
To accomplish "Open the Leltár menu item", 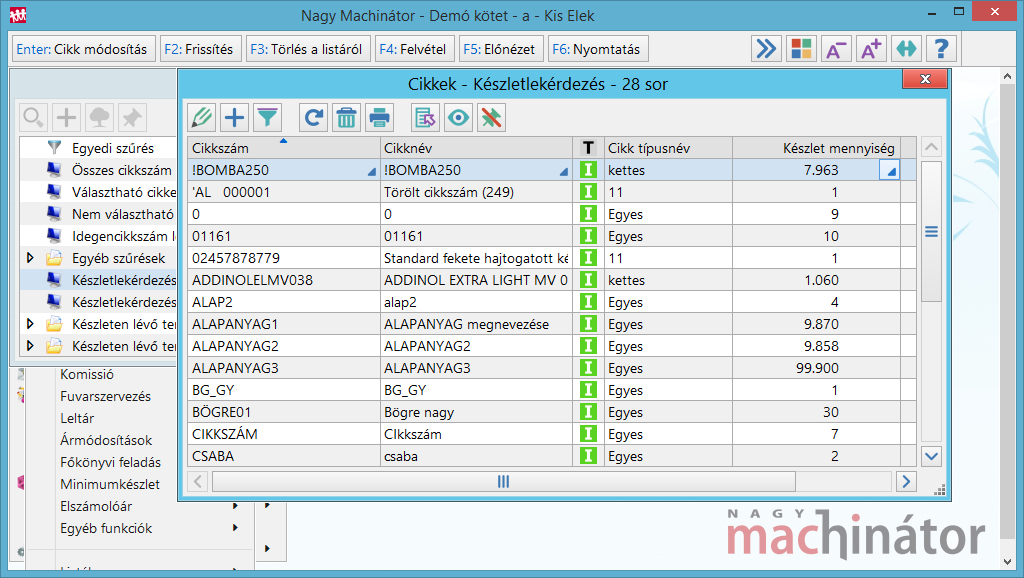I will (x=77, y=418).
